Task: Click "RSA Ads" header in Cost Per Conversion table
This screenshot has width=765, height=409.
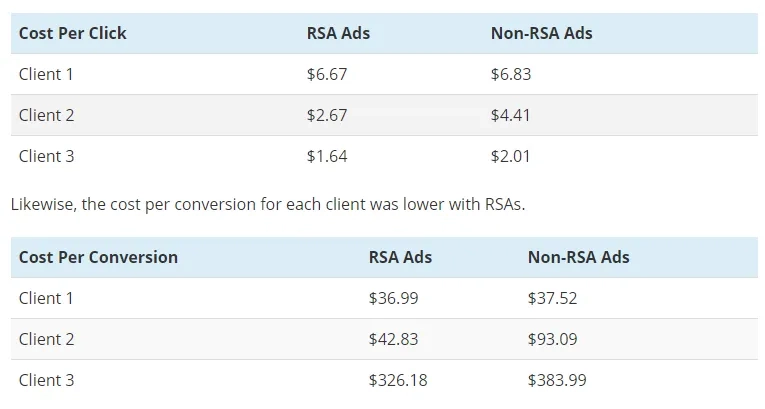Action: (x=400, y=257)
